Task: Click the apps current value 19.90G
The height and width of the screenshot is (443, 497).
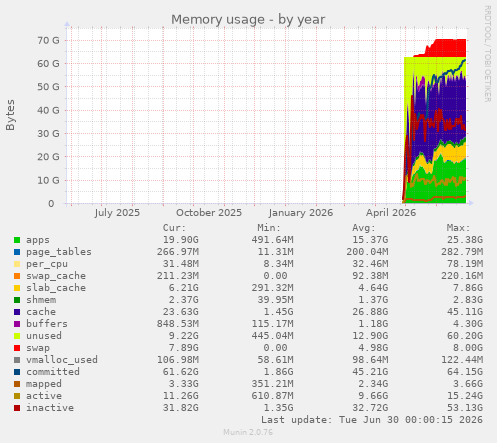Action: click(181, 240)
